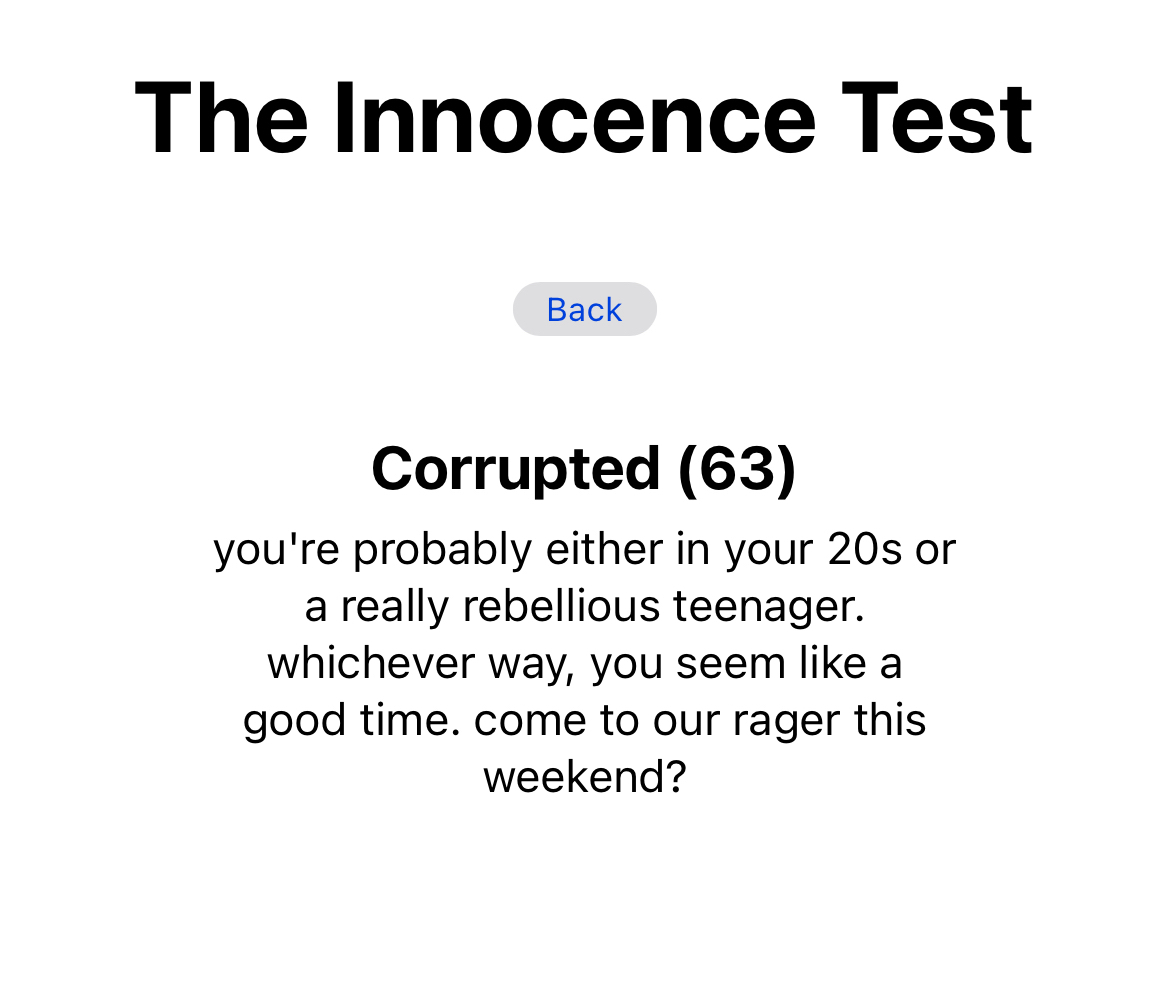Click the words "a really" in the description
Viewport: 1170px width, 983px height.
(365, 607)
